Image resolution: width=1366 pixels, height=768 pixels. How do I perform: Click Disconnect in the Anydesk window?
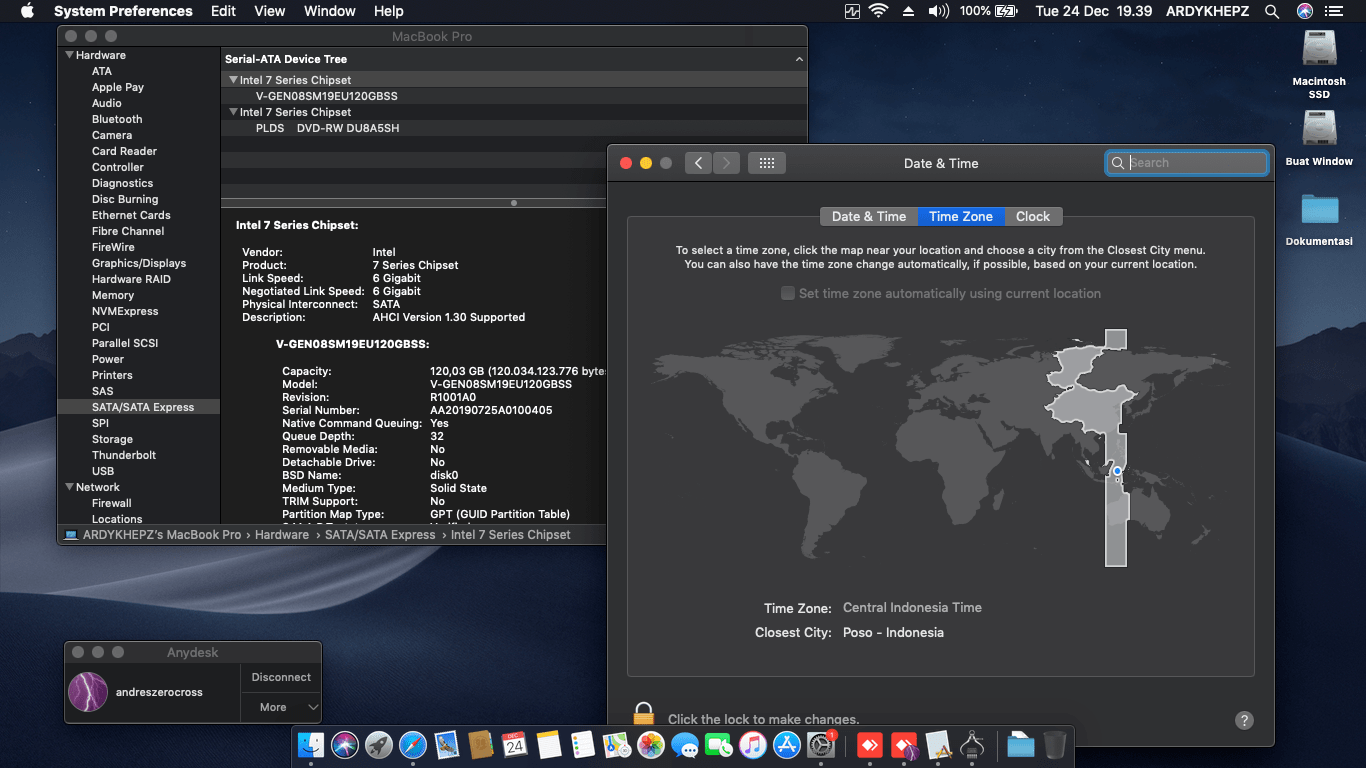pos(281,677)
